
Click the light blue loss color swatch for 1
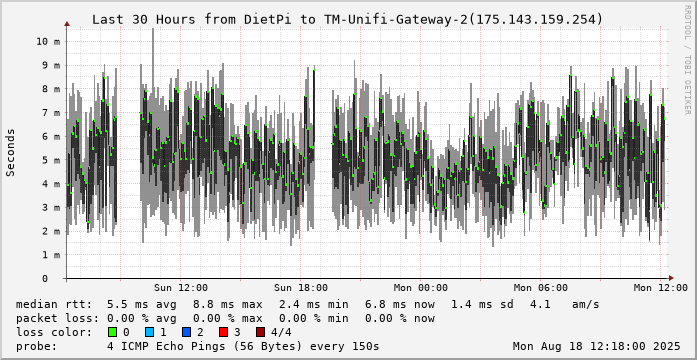point(149,332)
